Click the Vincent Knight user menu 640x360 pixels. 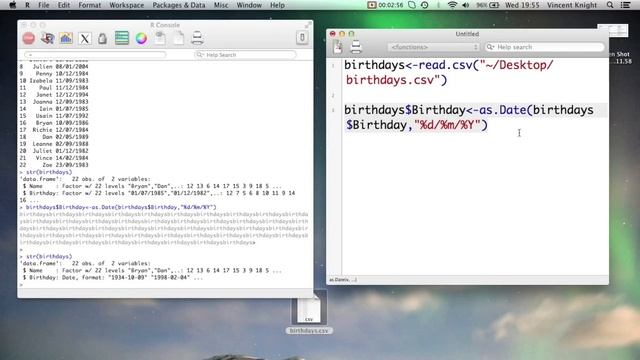[572, 5]
